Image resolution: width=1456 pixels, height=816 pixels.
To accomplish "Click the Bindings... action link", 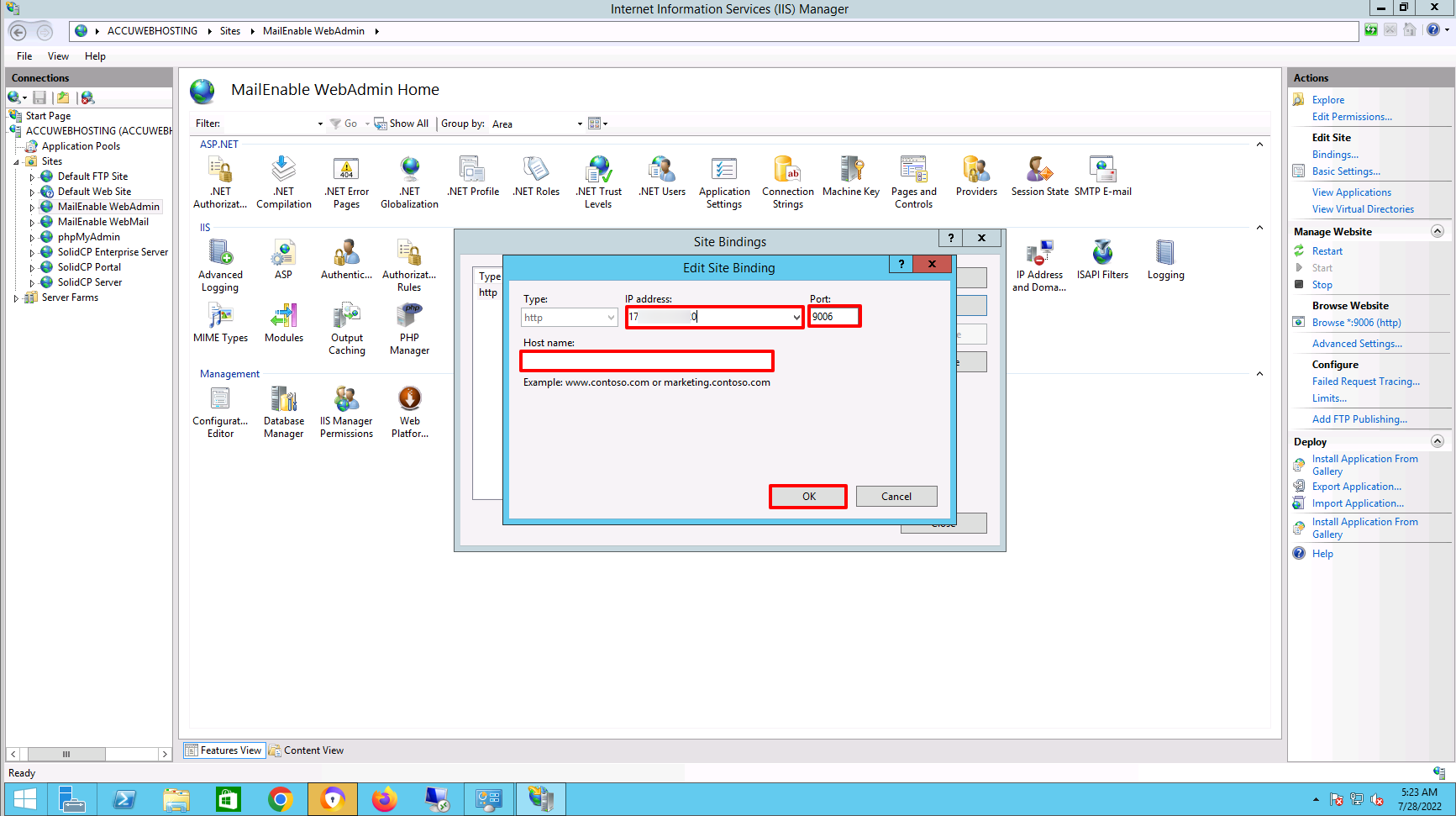I will point(1335,155).
